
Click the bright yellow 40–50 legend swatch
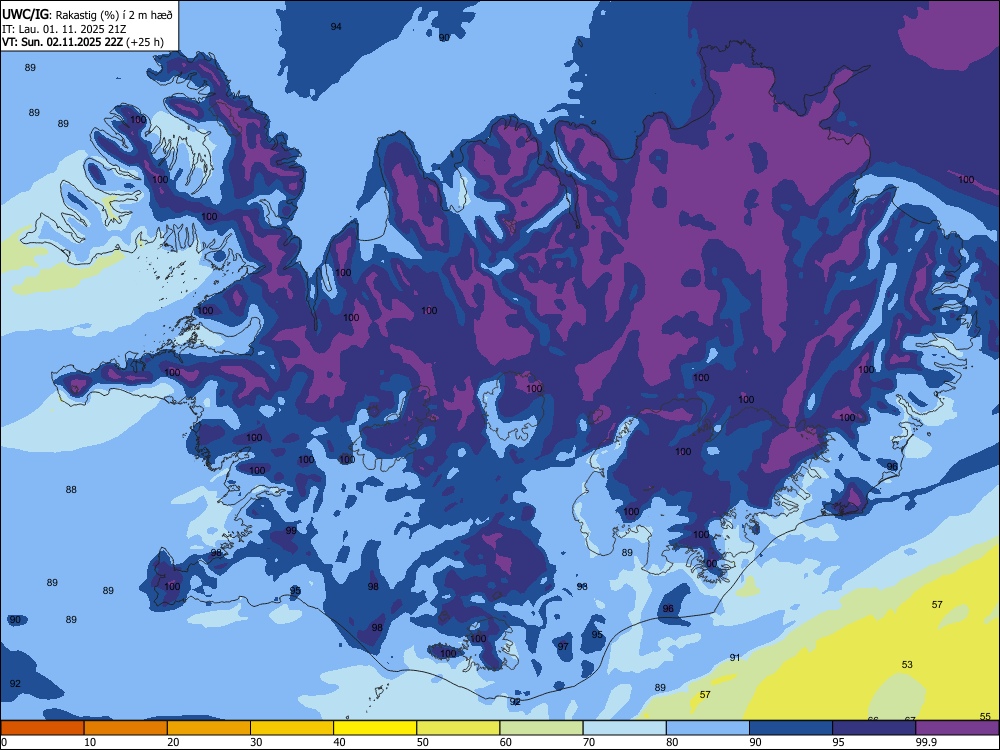pyautogui.click(x=375, y=728)
